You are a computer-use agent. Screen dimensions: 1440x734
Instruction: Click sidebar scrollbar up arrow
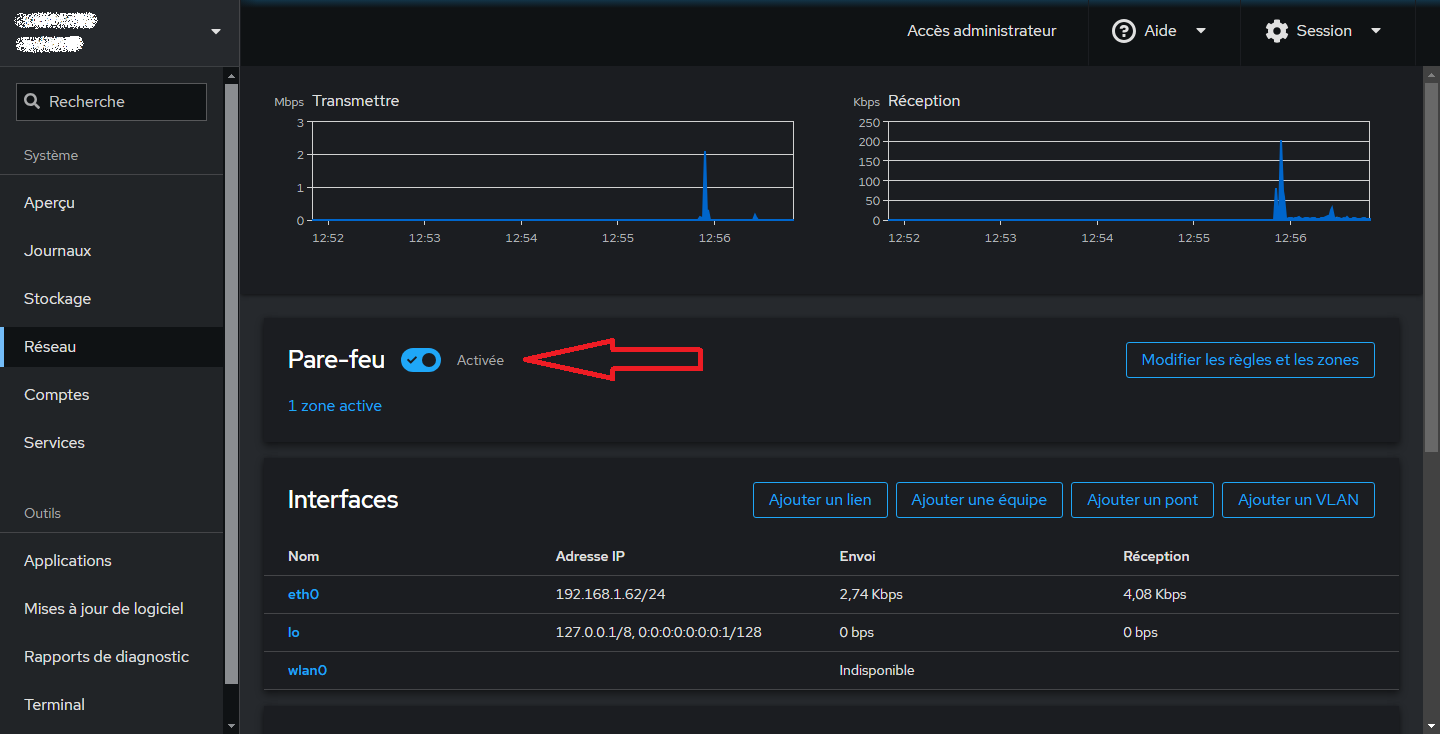pyautogui.click(x=232, y=76)
